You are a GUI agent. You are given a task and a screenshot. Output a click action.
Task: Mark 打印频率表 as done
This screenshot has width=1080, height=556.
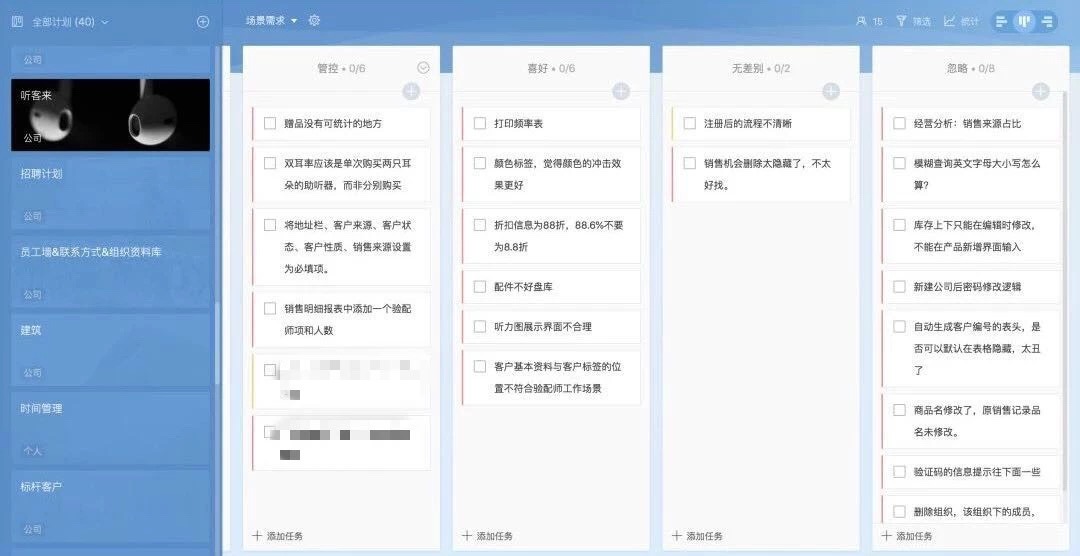[x=480, y=123]
